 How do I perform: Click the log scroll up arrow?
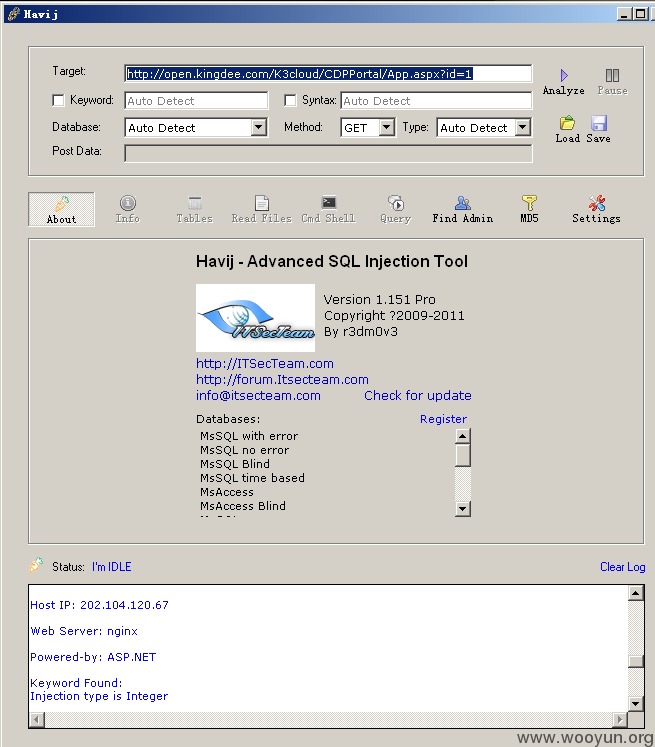tap(636, 593)
